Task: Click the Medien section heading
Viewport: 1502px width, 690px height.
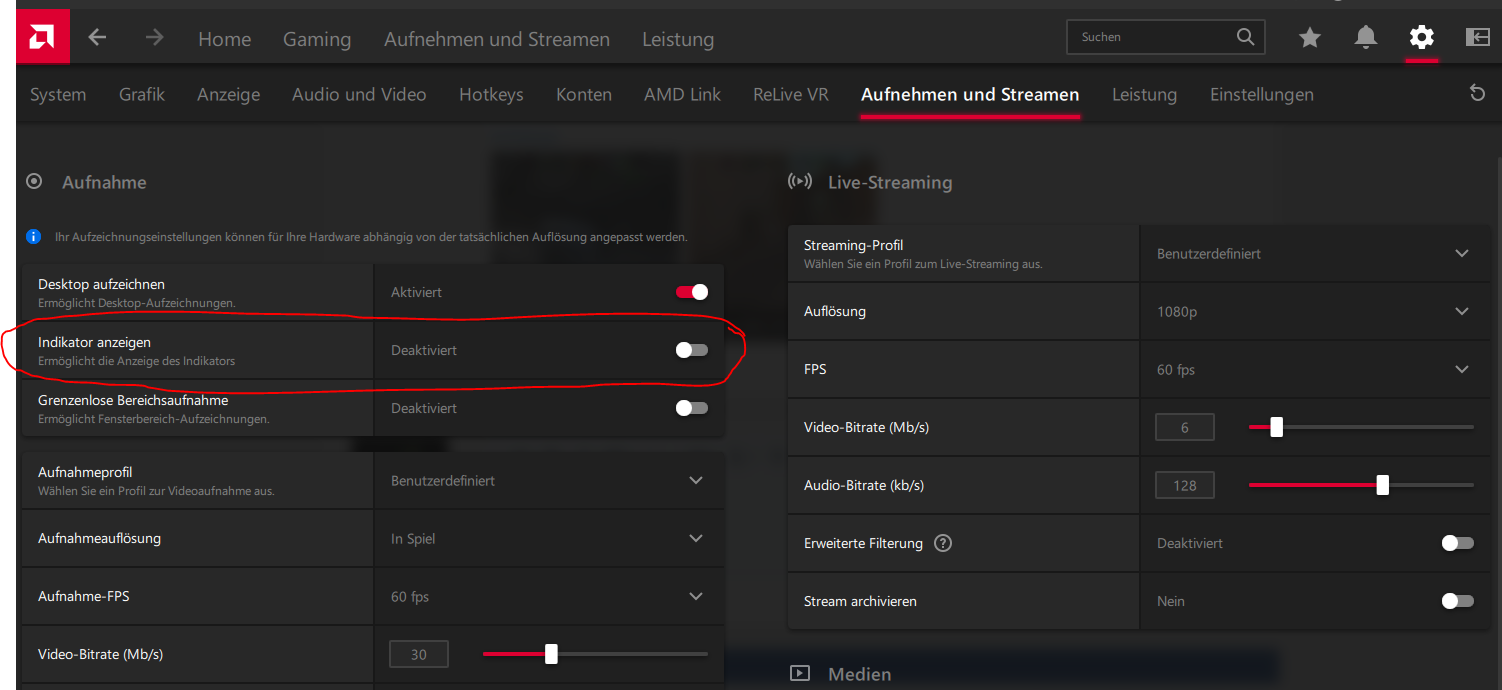Action: pos(859,674)
